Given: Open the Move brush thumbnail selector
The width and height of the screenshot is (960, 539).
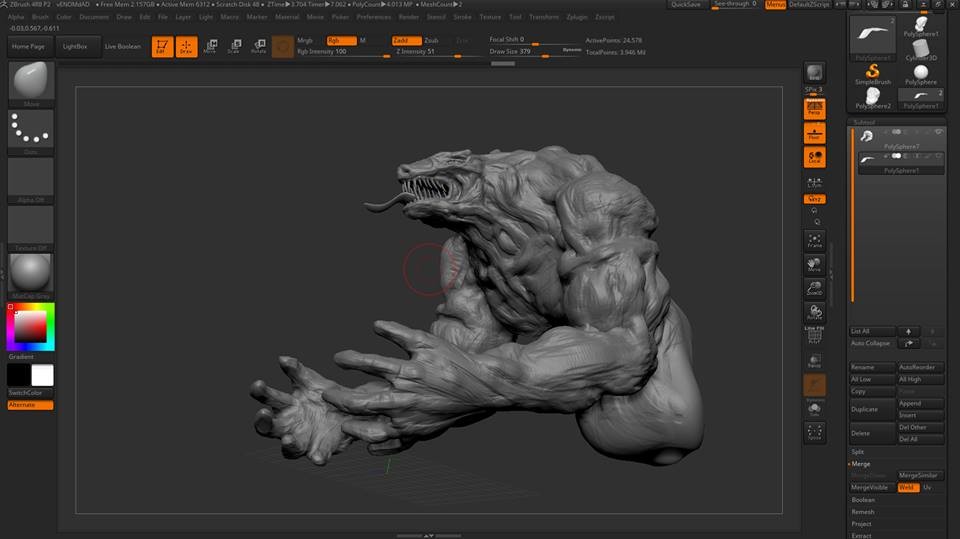Looking at the screenshot, I should click(x=31, y=82).
